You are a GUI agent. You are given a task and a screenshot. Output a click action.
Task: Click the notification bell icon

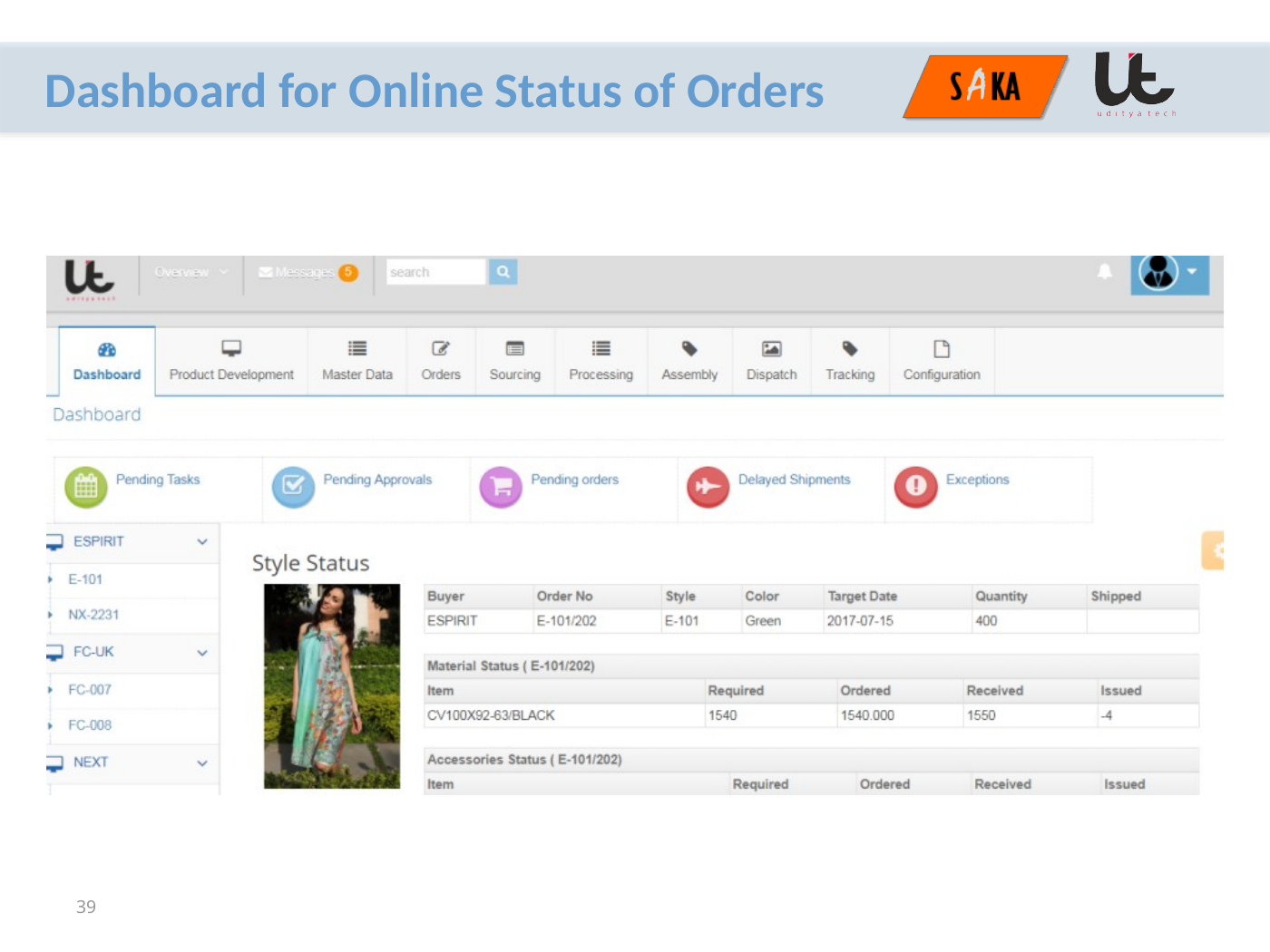pyautogui.click(x=1104, y=272)
